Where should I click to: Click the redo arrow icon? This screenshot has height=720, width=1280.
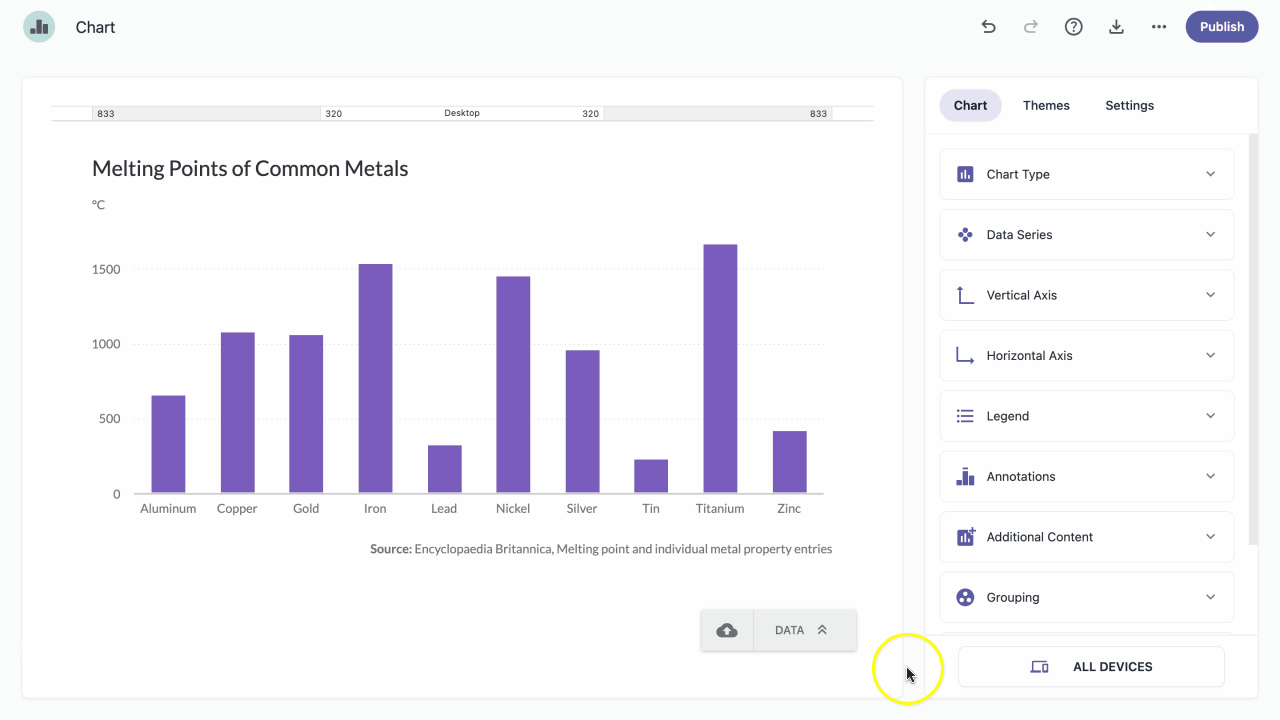[x=1031, y=27]
